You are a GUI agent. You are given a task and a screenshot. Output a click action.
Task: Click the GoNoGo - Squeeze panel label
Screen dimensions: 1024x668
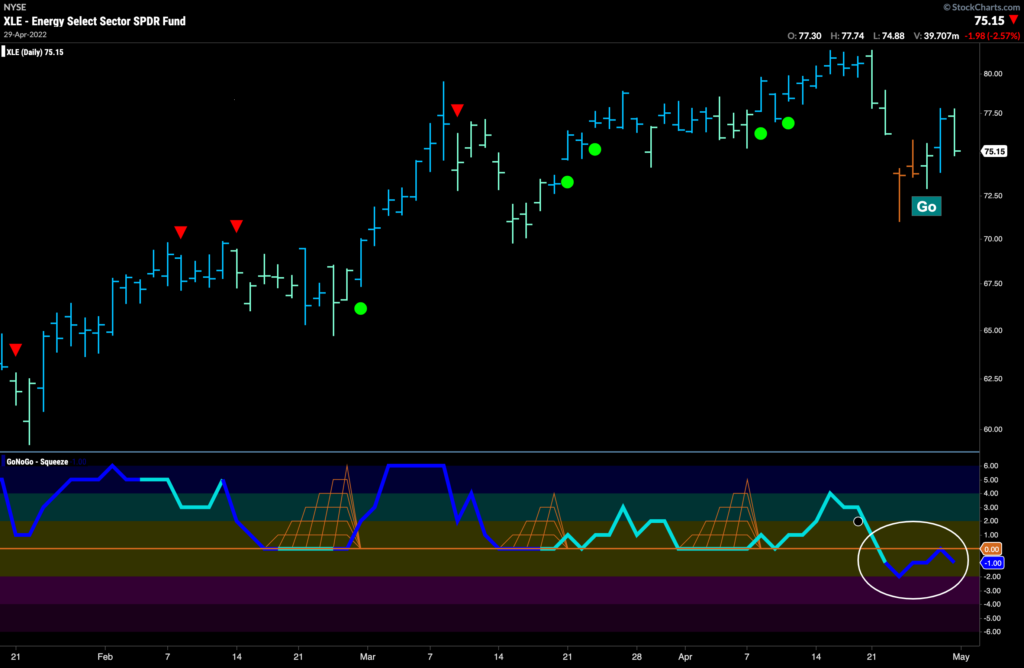pyautogui.click(x=37, y=462)
